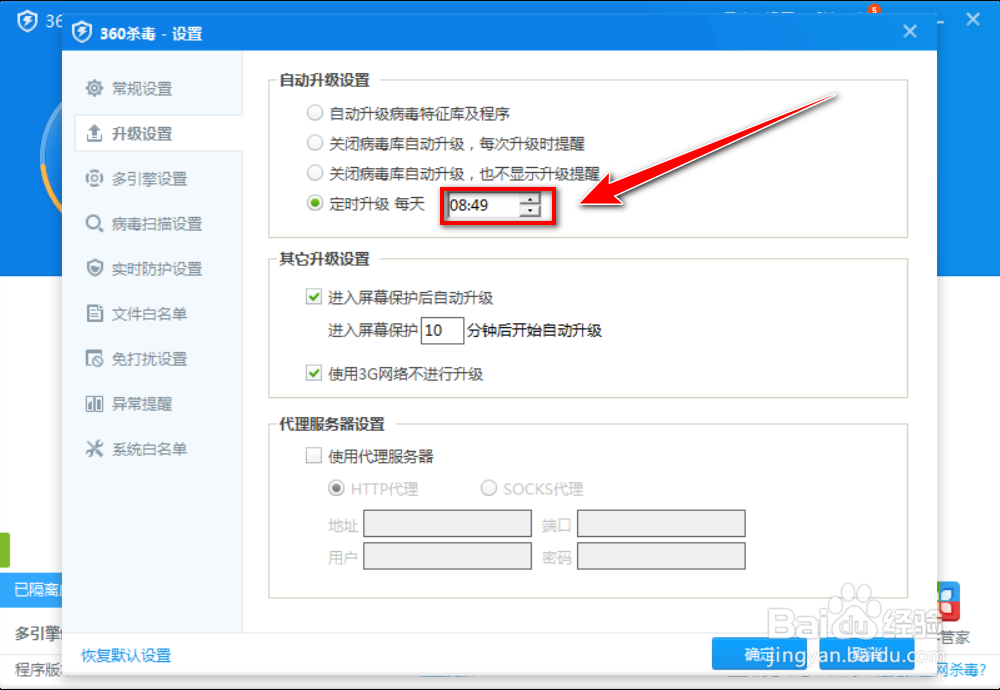Click the document icon beside 文件白名单
This screenshot has width=1000, height=690.
[94, 313]
